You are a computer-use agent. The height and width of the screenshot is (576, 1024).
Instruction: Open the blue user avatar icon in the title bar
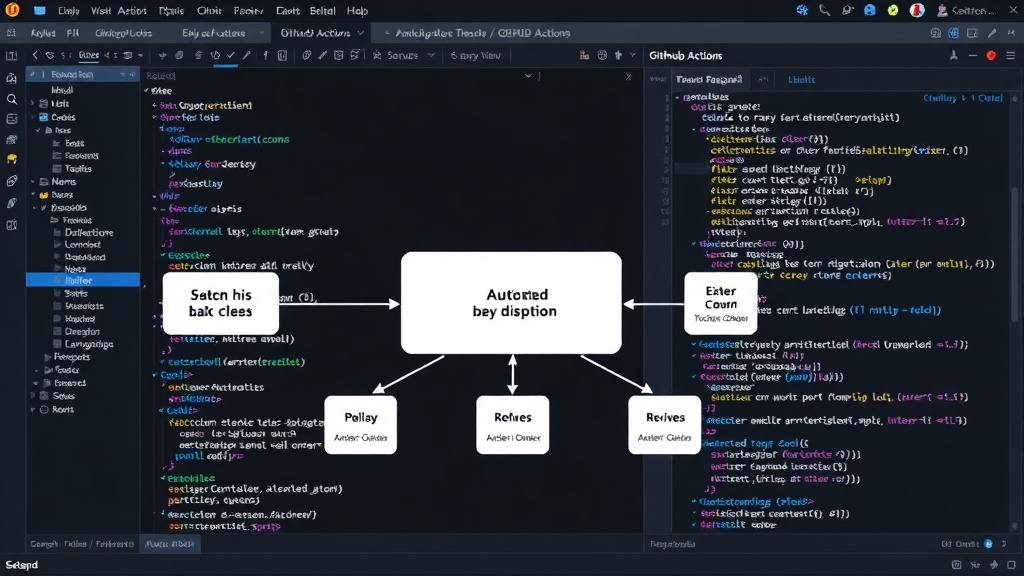tap(870, 10)
